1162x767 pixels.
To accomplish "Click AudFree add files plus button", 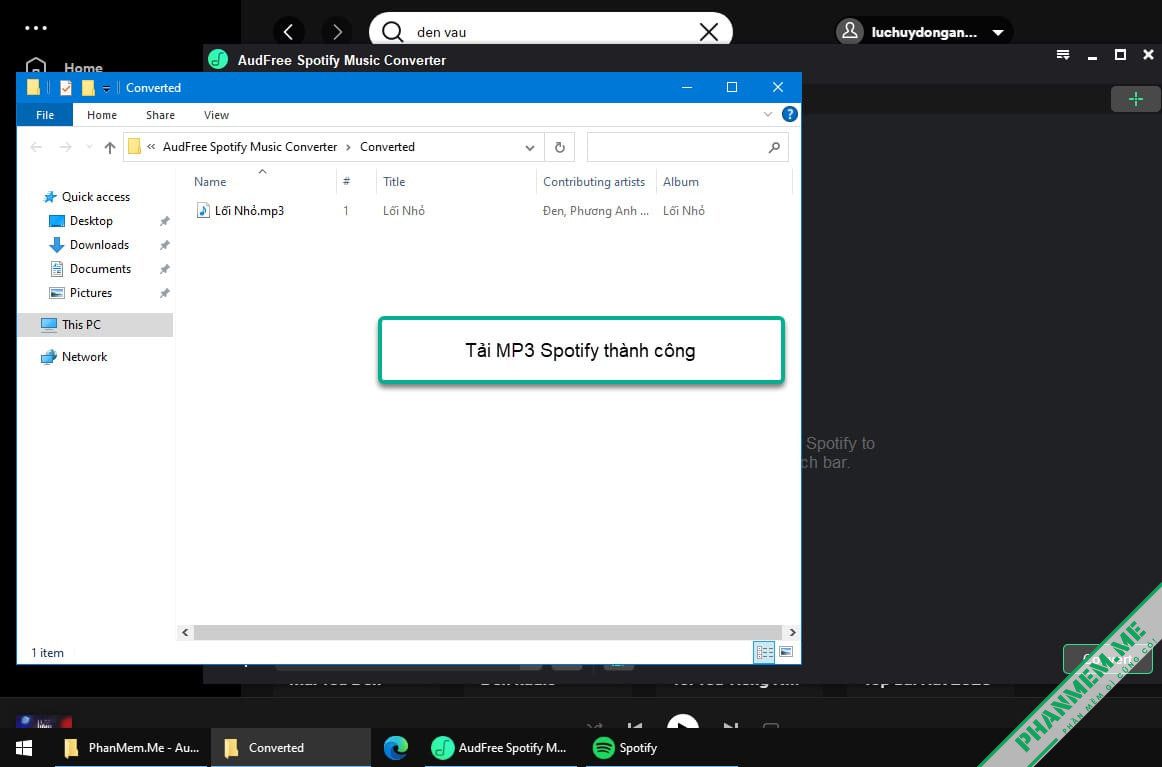I will [x=1135, y=99].
